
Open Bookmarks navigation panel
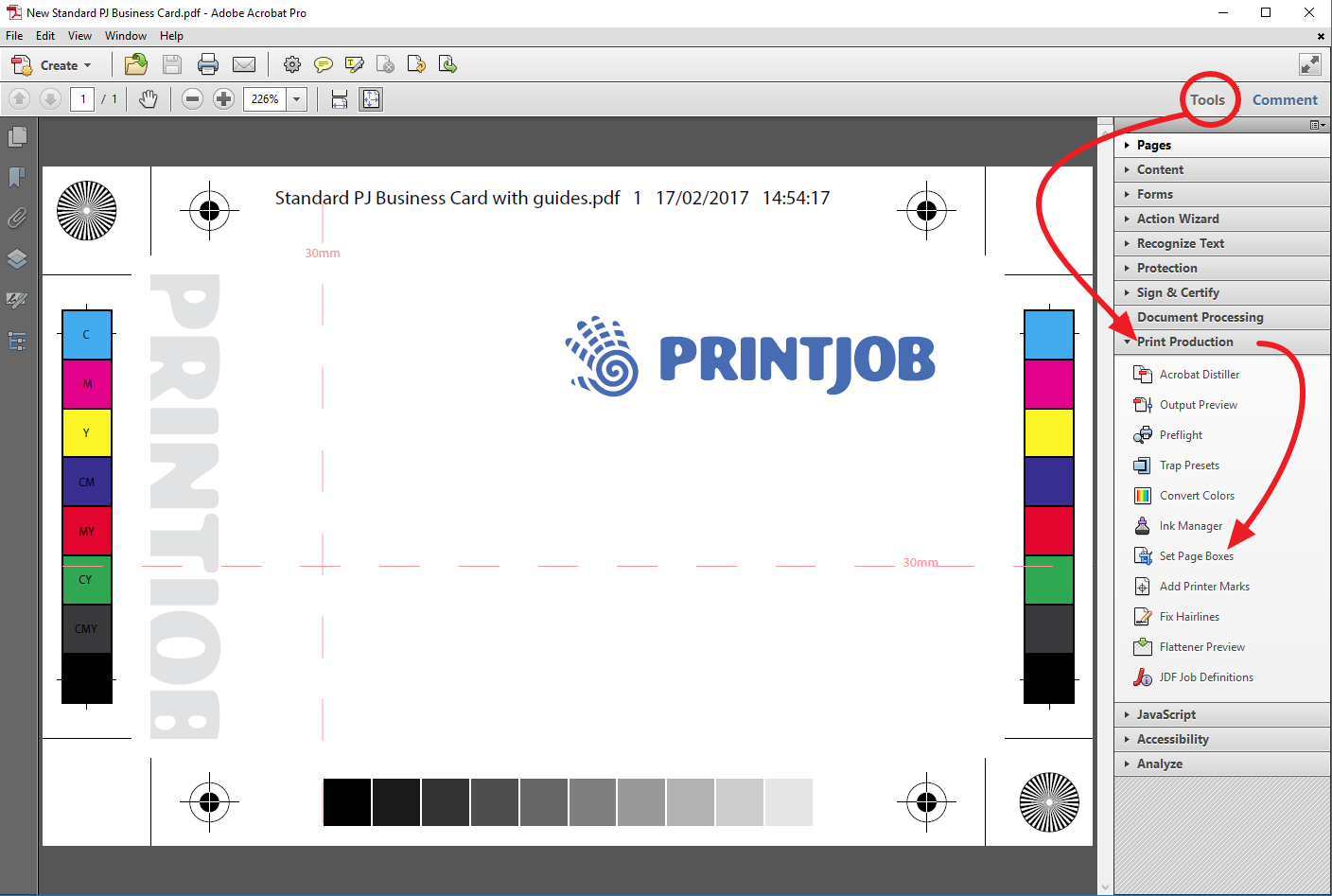(17, 178)
